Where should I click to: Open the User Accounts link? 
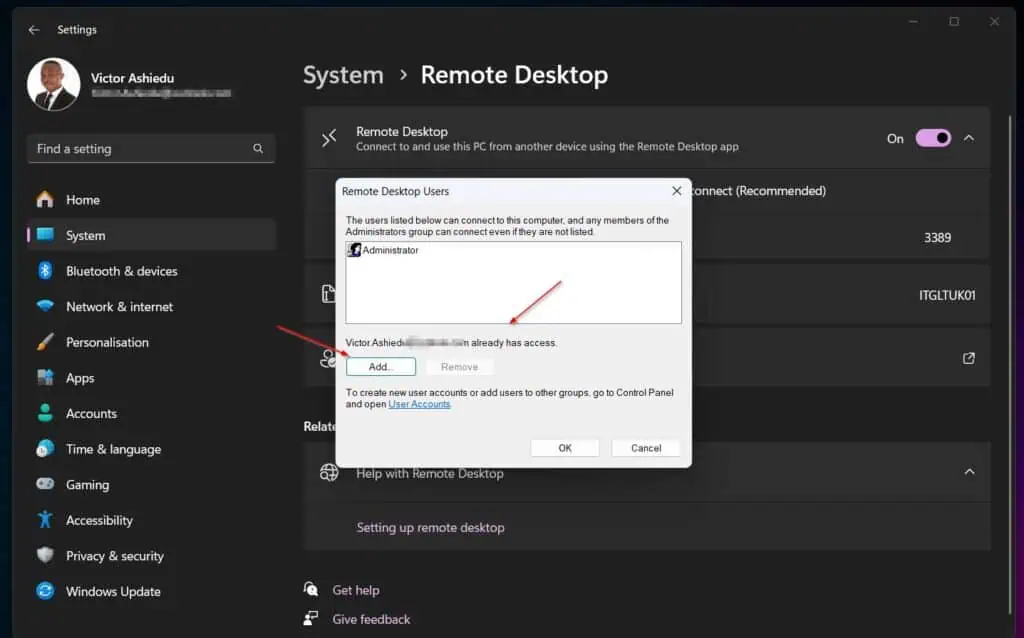coord(419,404)
